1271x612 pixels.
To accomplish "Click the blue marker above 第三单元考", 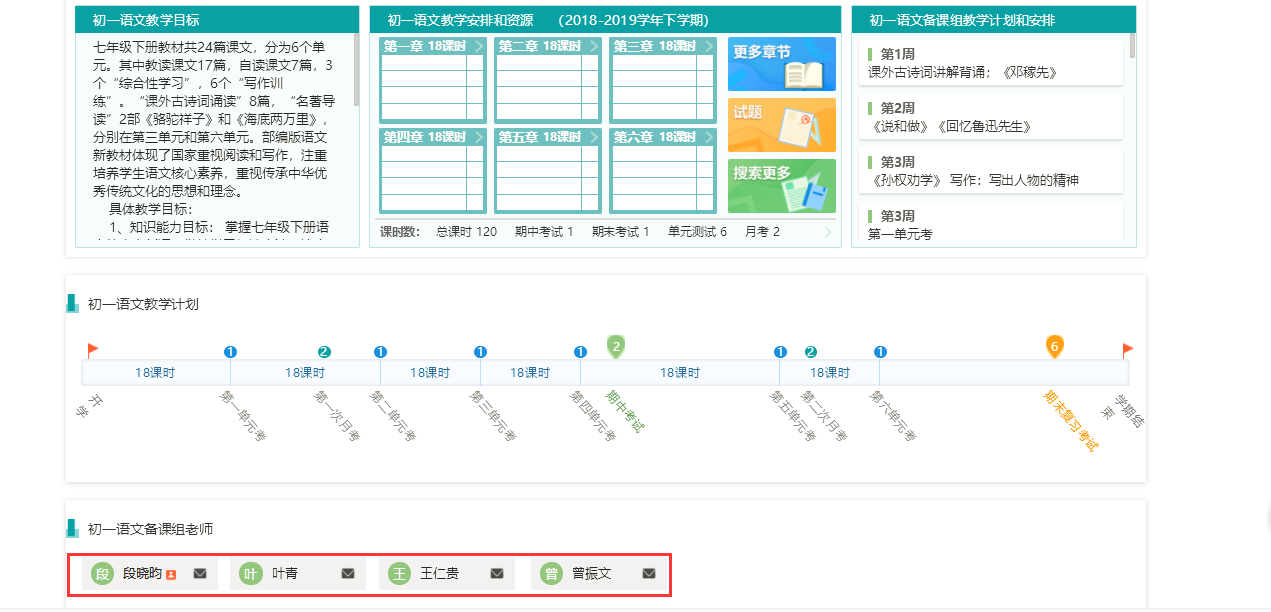I will pyautogui.click(x=480, y=352).
